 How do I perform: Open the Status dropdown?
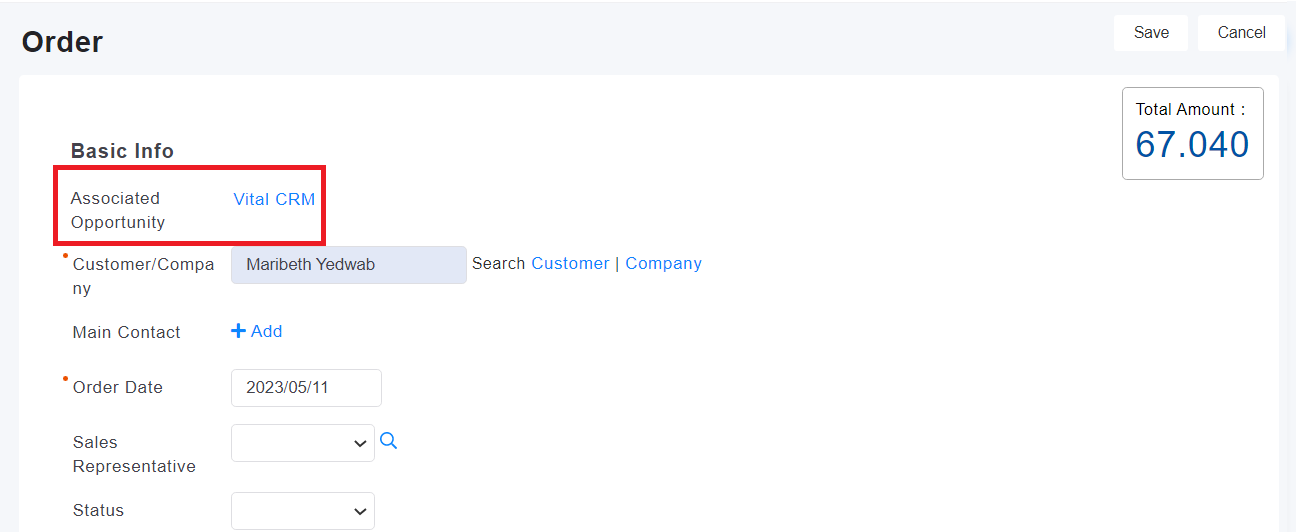(303, 511)
